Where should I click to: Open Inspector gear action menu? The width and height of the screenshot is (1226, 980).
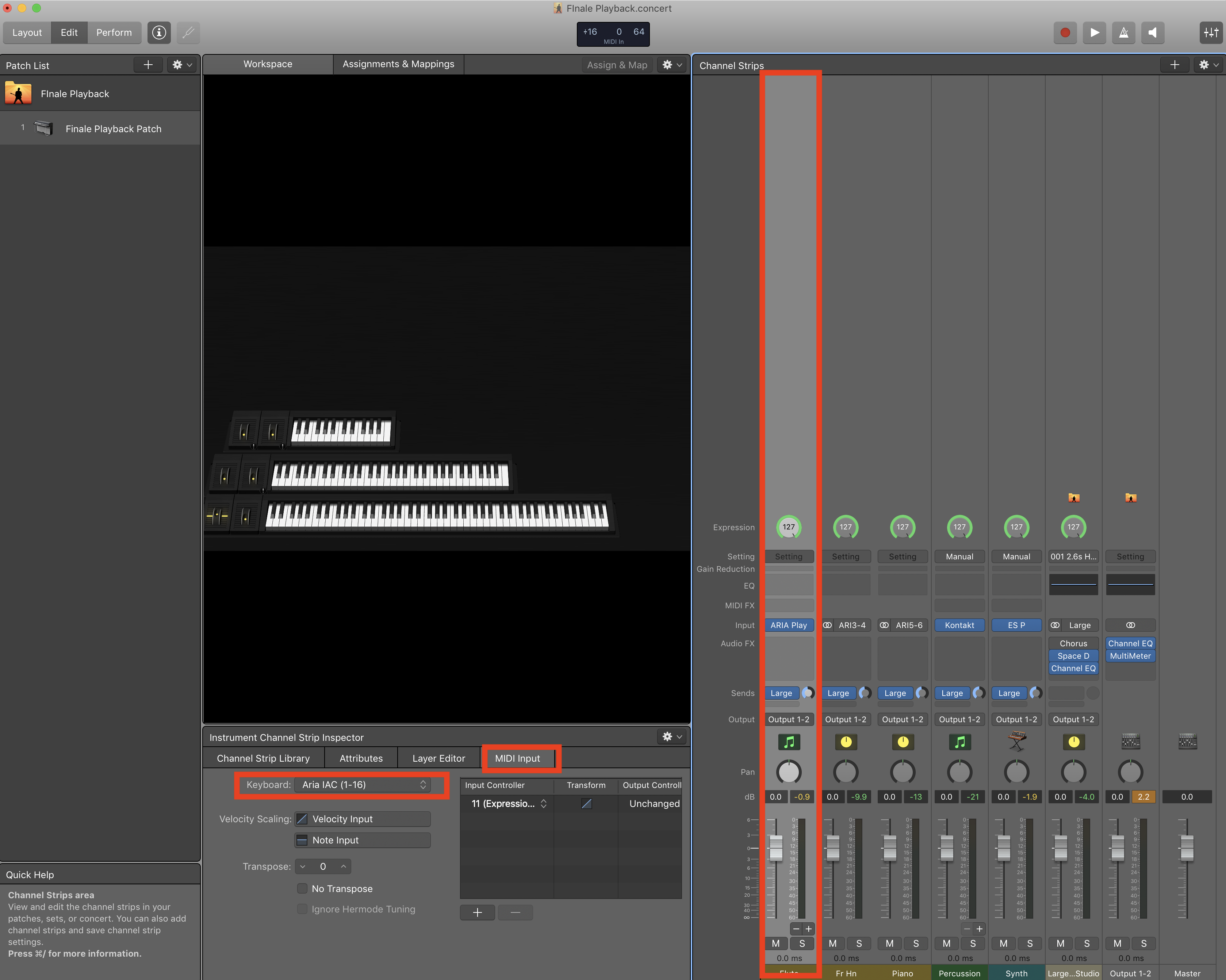(x=671, y=736)
